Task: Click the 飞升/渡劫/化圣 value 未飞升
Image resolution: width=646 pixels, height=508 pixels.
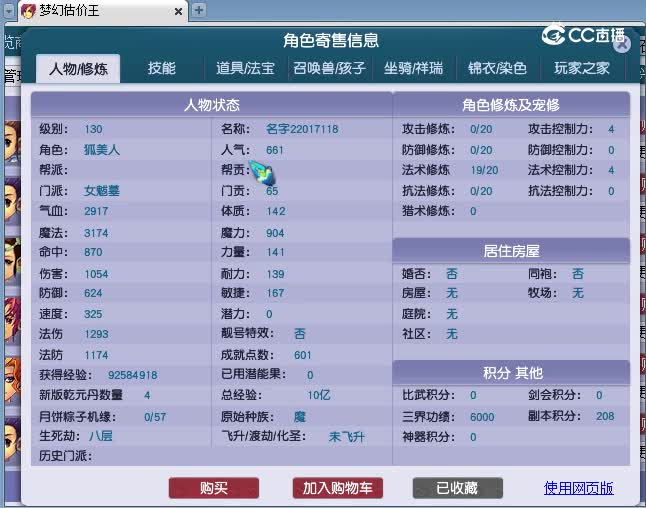Action: coord(346,437)
